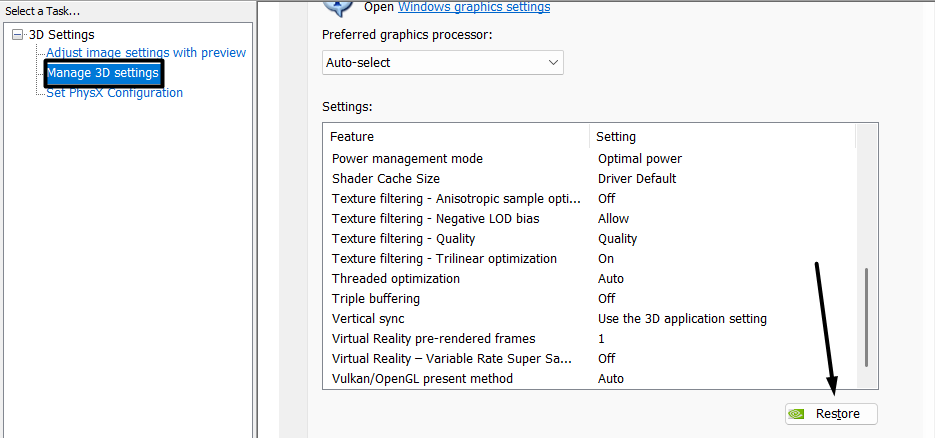Click the NVIDIA logo on Restore button

point(797,414)
